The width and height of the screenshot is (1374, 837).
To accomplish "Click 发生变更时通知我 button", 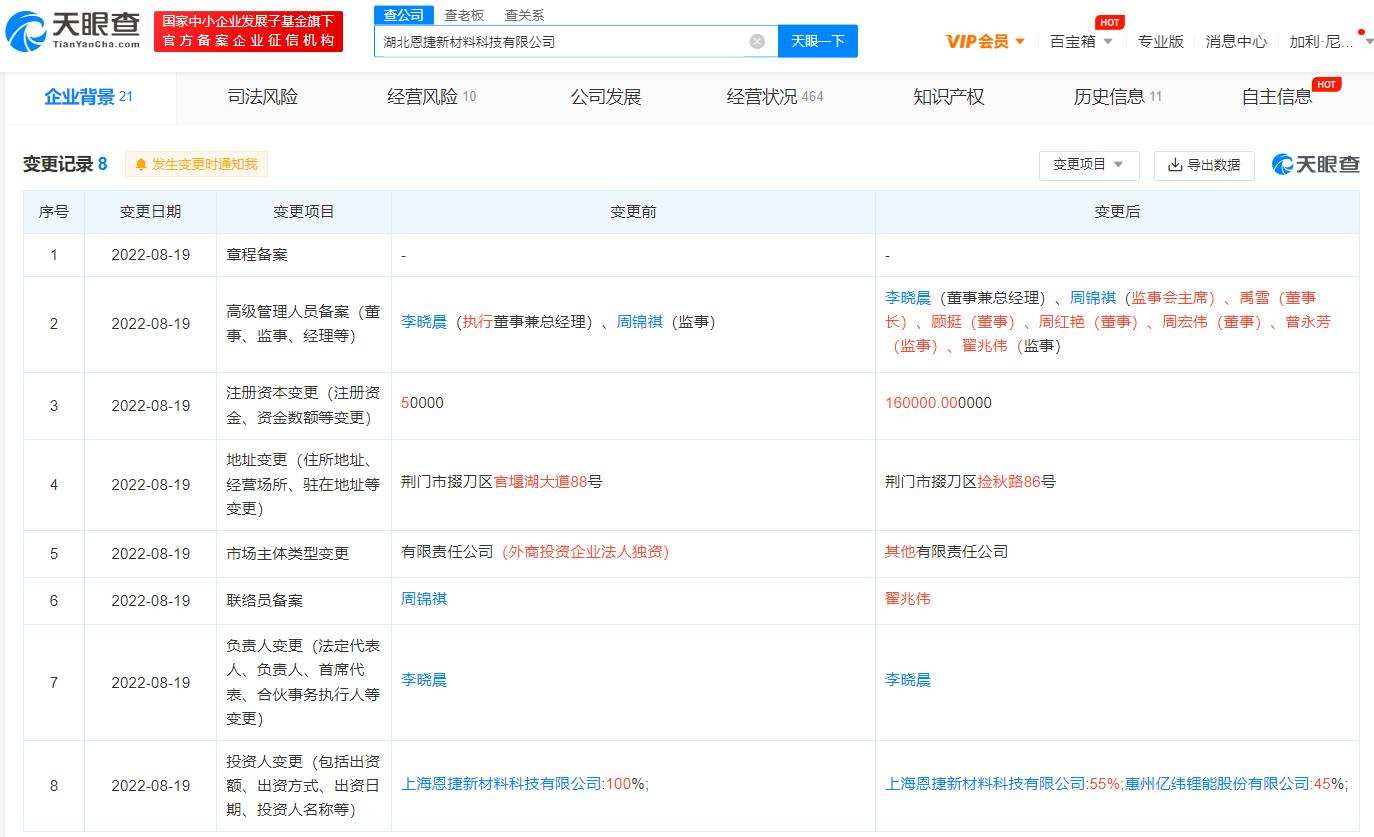I will [x=196, y=164].
